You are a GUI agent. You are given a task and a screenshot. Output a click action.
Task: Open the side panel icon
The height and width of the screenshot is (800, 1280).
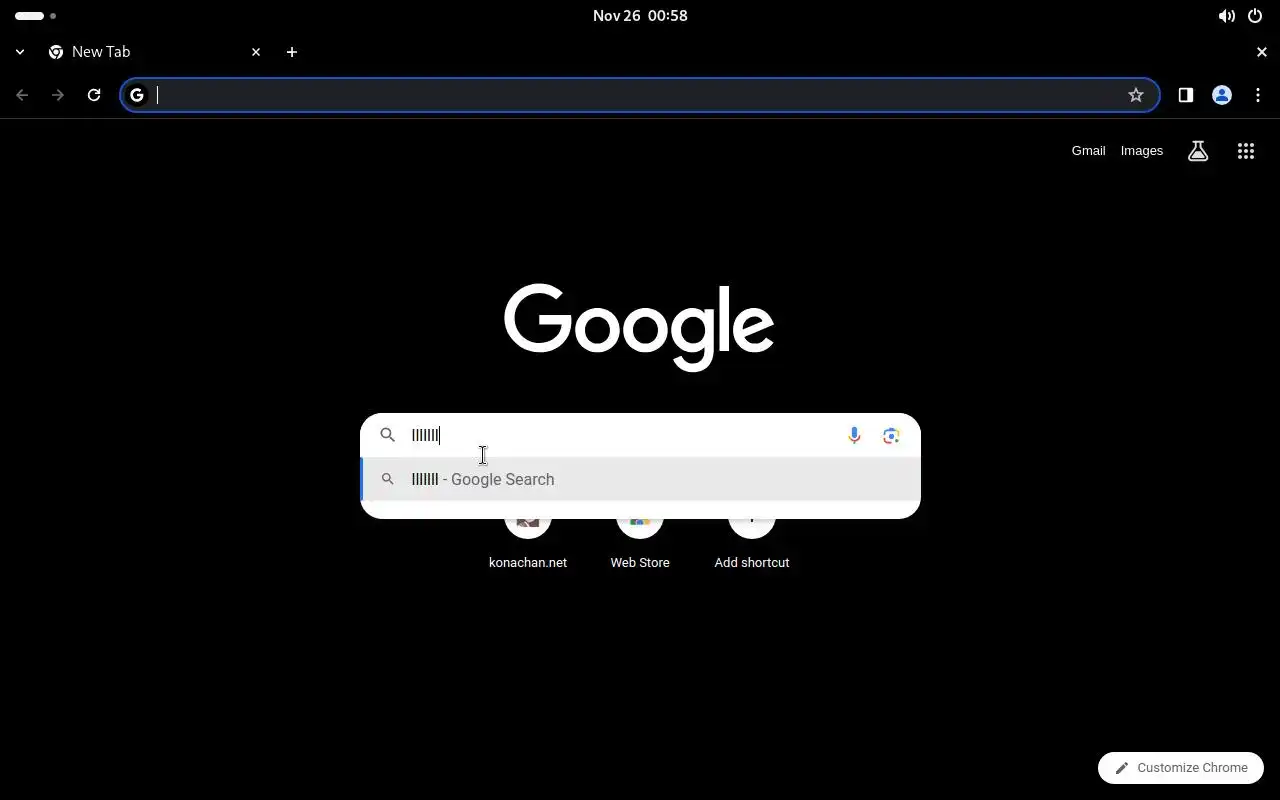(x=1185, y=95)
